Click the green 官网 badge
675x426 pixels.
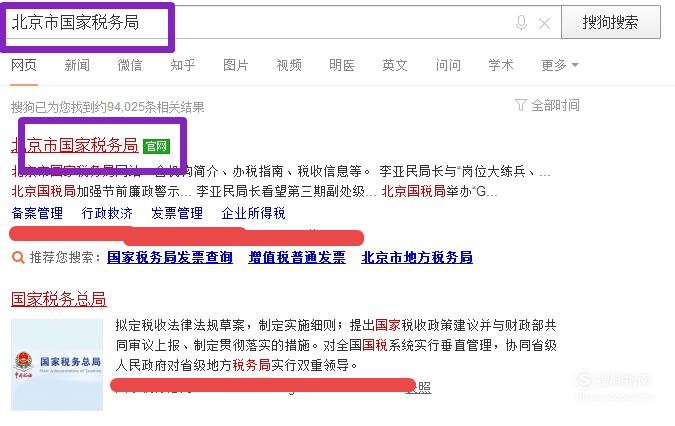tap(156, 146)
